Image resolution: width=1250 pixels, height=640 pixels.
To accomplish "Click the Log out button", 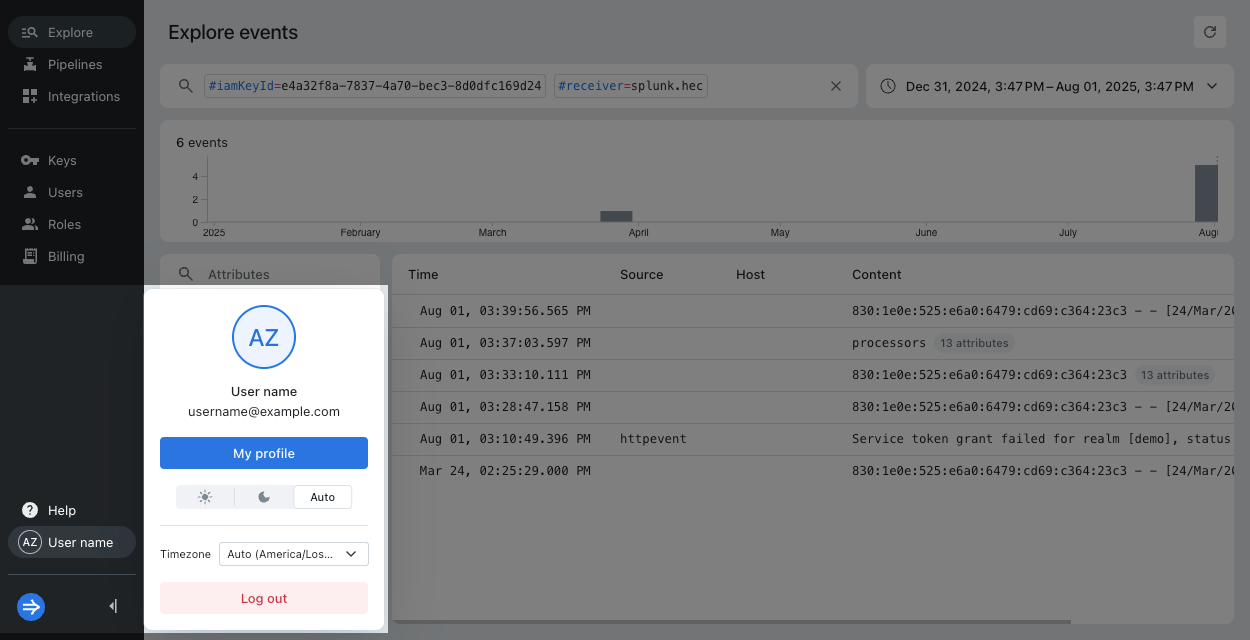I will tap(264, 598).
